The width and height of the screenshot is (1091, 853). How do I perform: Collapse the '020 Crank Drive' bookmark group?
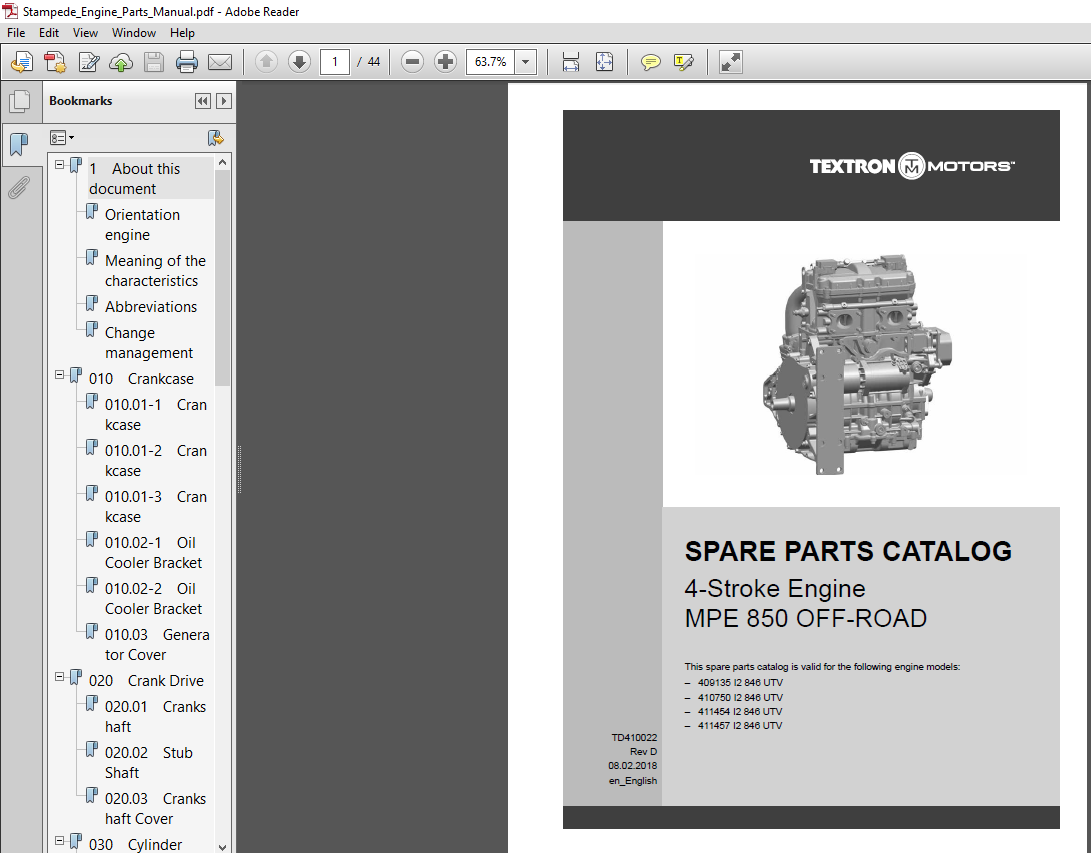(x=60, y=677)
